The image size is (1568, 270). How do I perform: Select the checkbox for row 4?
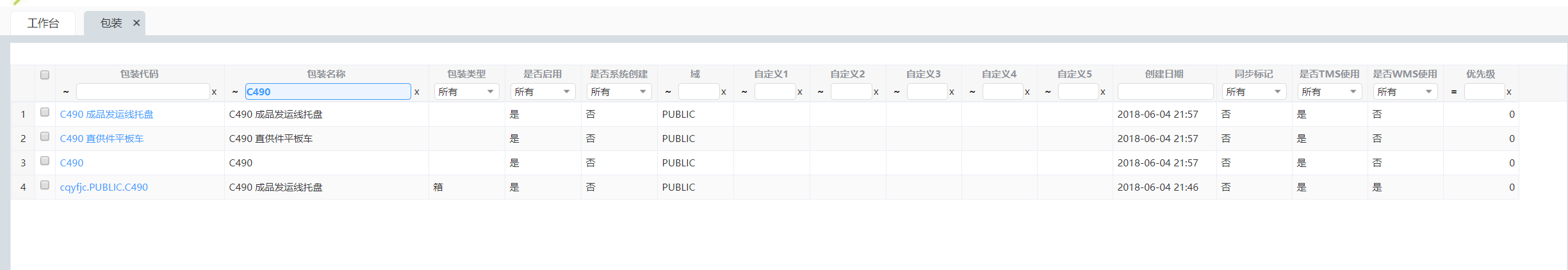pyautogui.click(x=45, y=186)
